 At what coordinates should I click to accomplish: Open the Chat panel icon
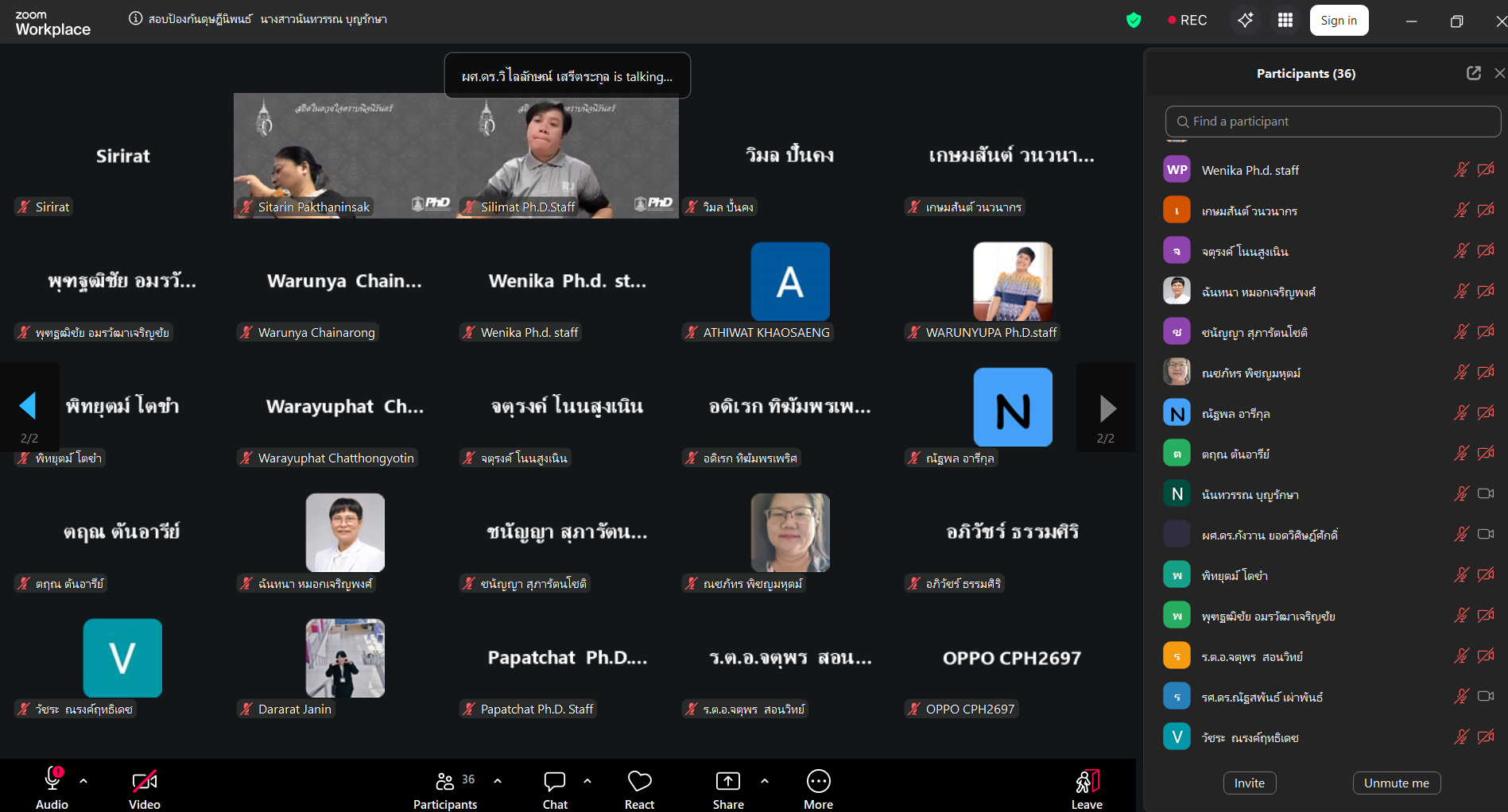click(554, 782)
